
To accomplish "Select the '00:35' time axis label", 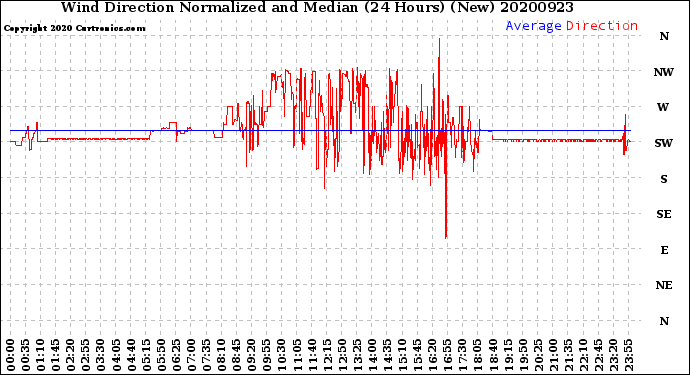I will coord(26,355).
